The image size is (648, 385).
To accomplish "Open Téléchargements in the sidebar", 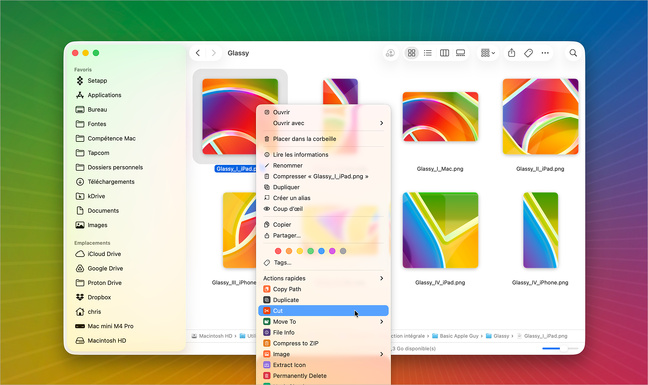I will tap(111, 182).
